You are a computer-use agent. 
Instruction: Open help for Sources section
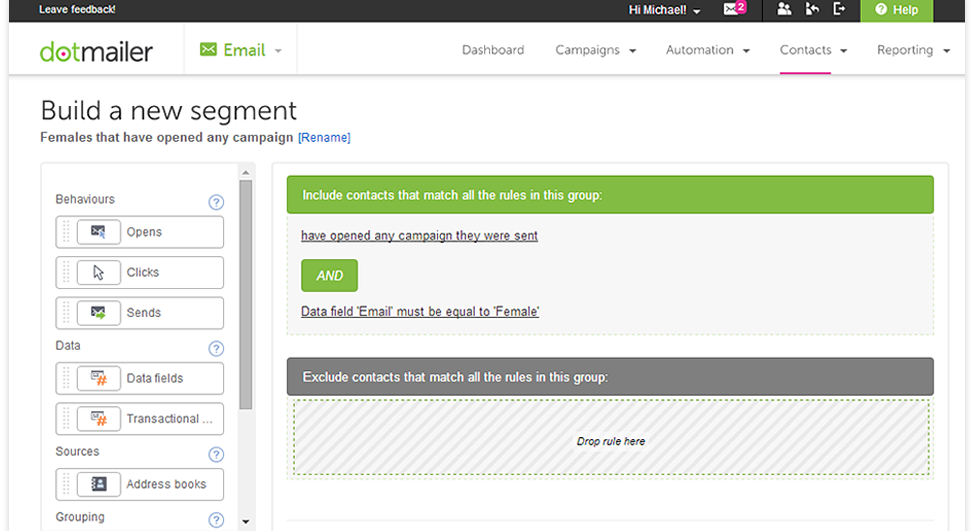tap(216, 454)
